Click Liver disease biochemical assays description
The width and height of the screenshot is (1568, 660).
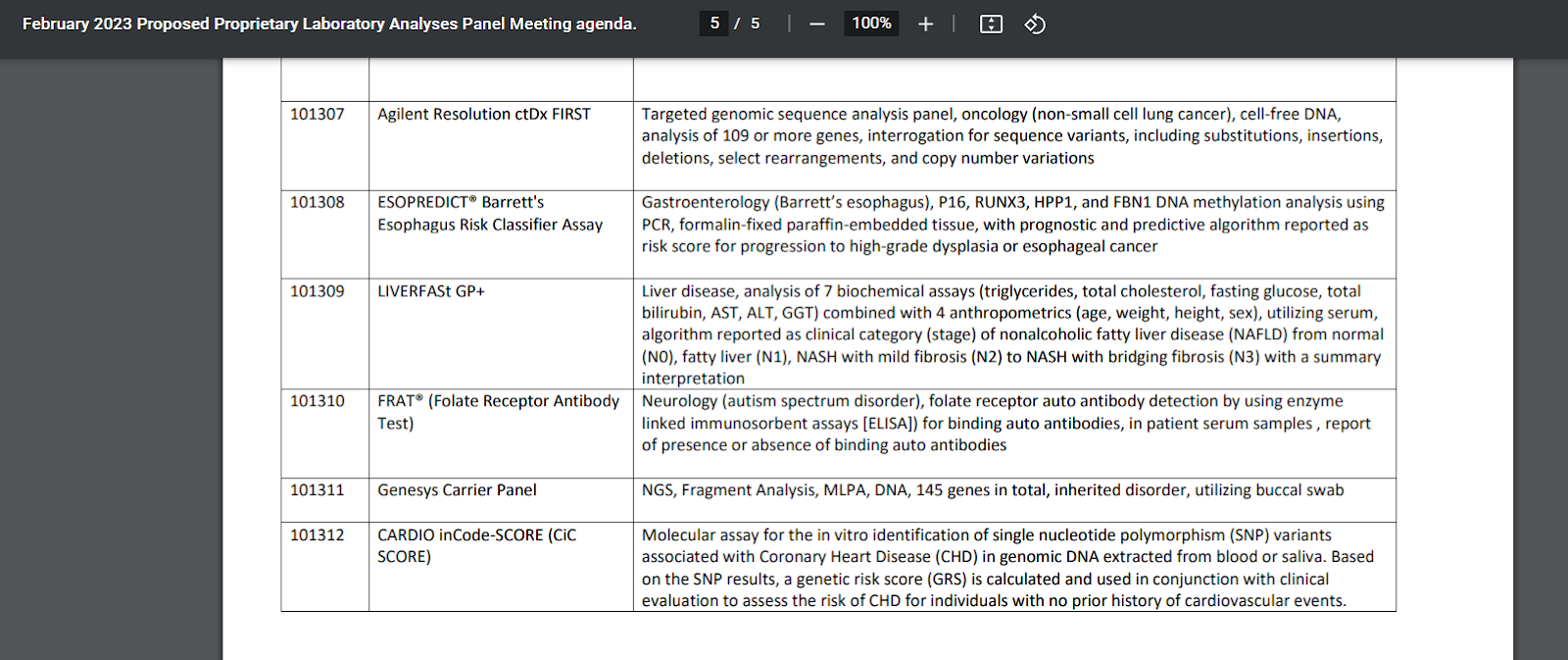point(1012,334)
